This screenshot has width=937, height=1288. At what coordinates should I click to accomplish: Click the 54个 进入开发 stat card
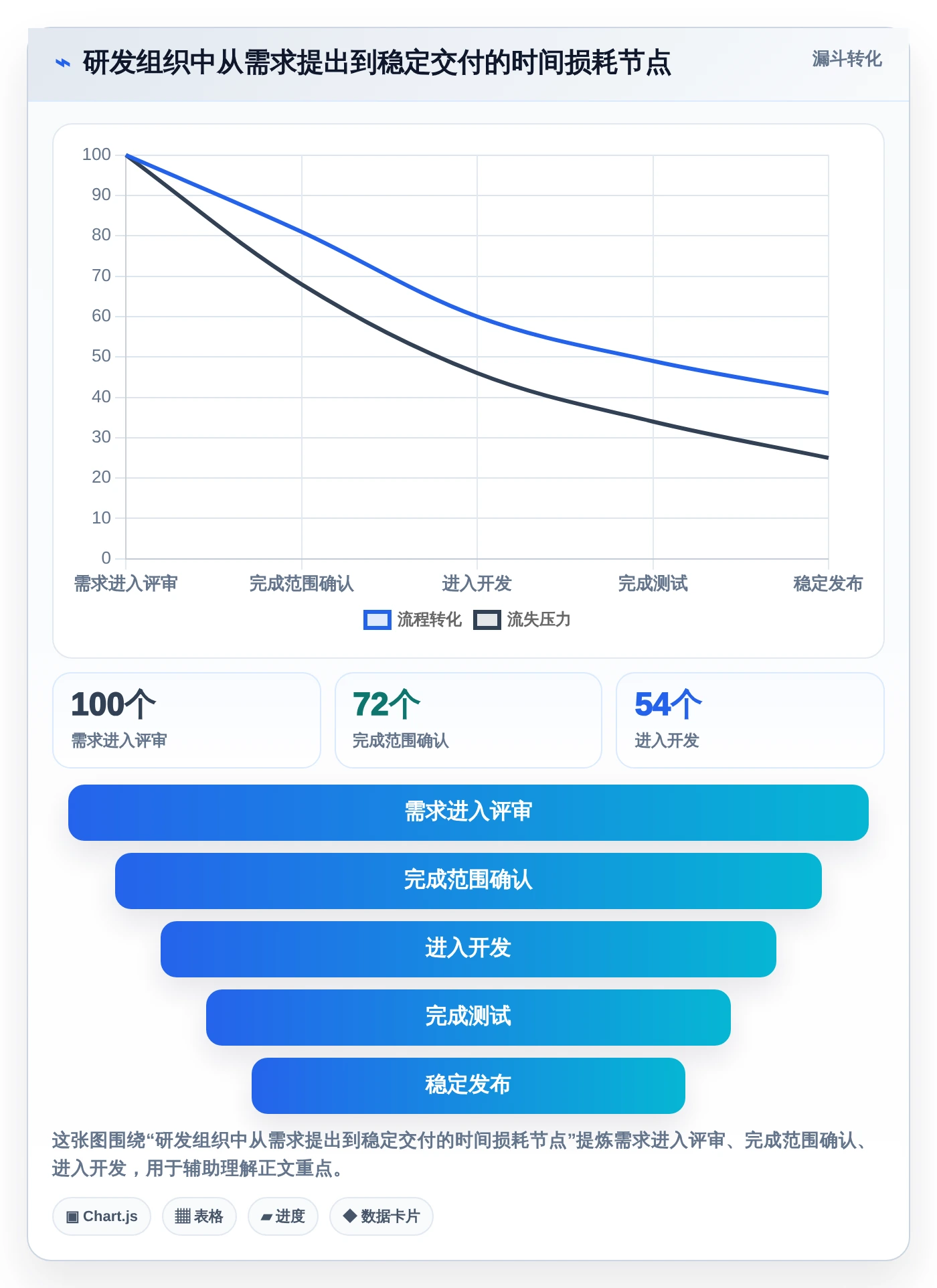pyautogui.click(x=750, y=720)
